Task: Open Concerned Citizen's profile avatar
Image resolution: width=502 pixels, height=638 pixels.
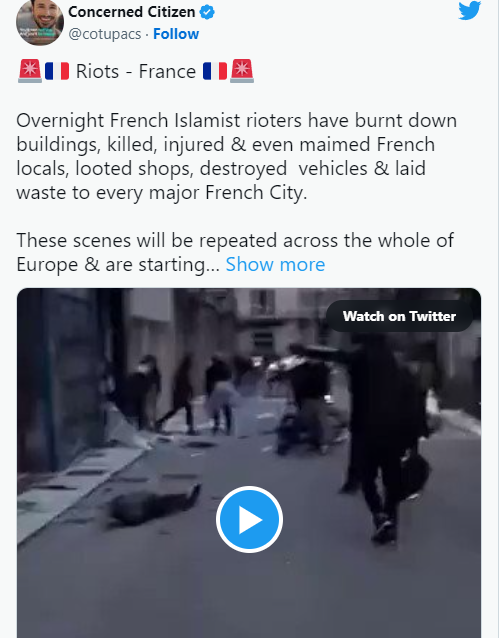Action: [x=40, y=21]
